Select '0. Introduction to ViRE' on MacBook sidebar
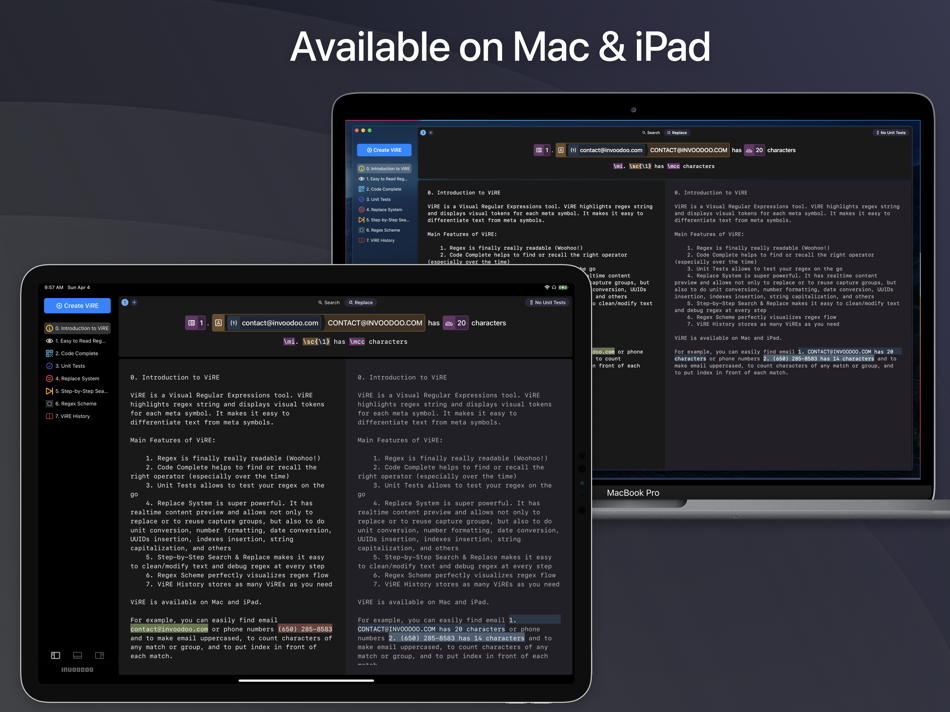Screen dimensions: 950x712 click(384, 168)
